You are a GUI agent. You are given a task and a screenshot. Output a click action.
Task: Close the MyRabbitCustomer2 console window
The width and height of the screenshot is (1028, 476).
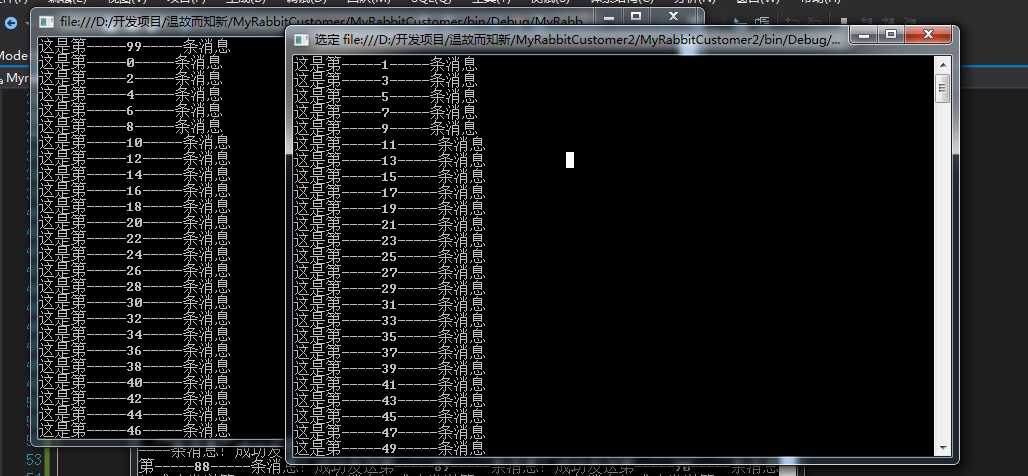928,35
